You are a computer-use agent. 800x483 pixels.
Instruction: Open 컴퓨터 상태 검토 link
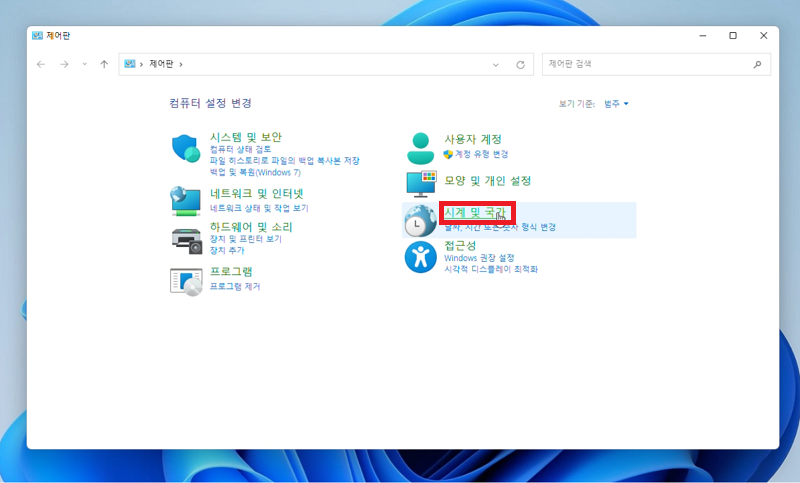pos(240,149)
